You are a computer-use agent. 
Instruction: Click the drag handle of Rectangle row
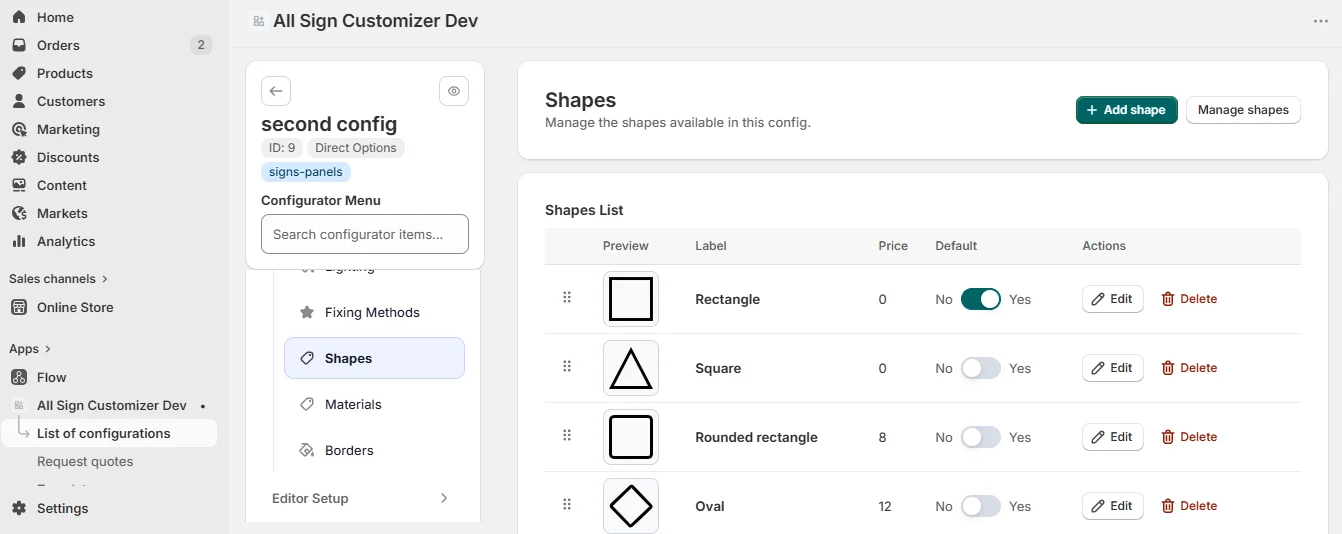pos(567,298)
